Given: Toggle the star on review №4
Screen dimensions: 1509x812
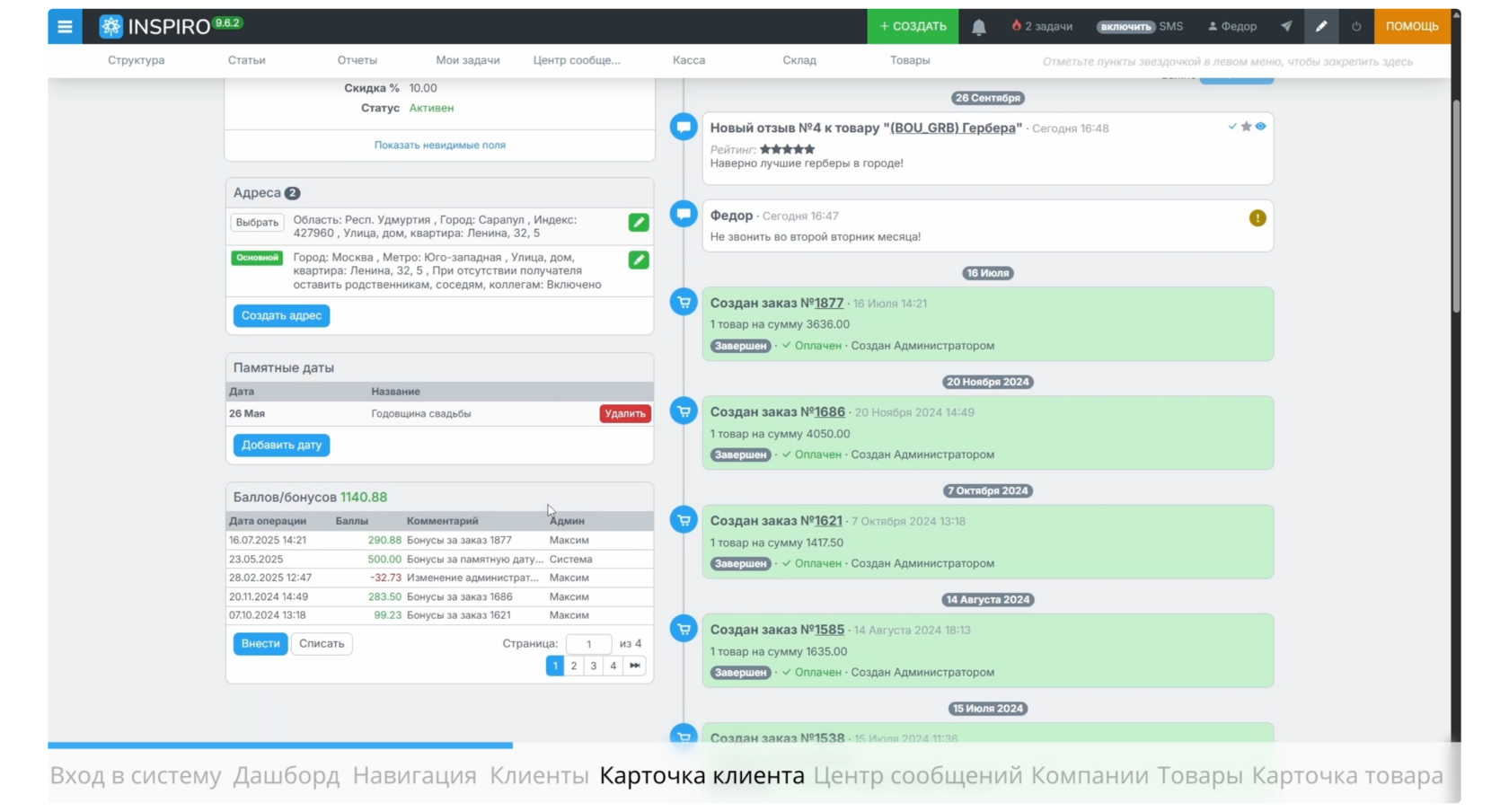Looking at the screenshot, I should pos(1246,127).
